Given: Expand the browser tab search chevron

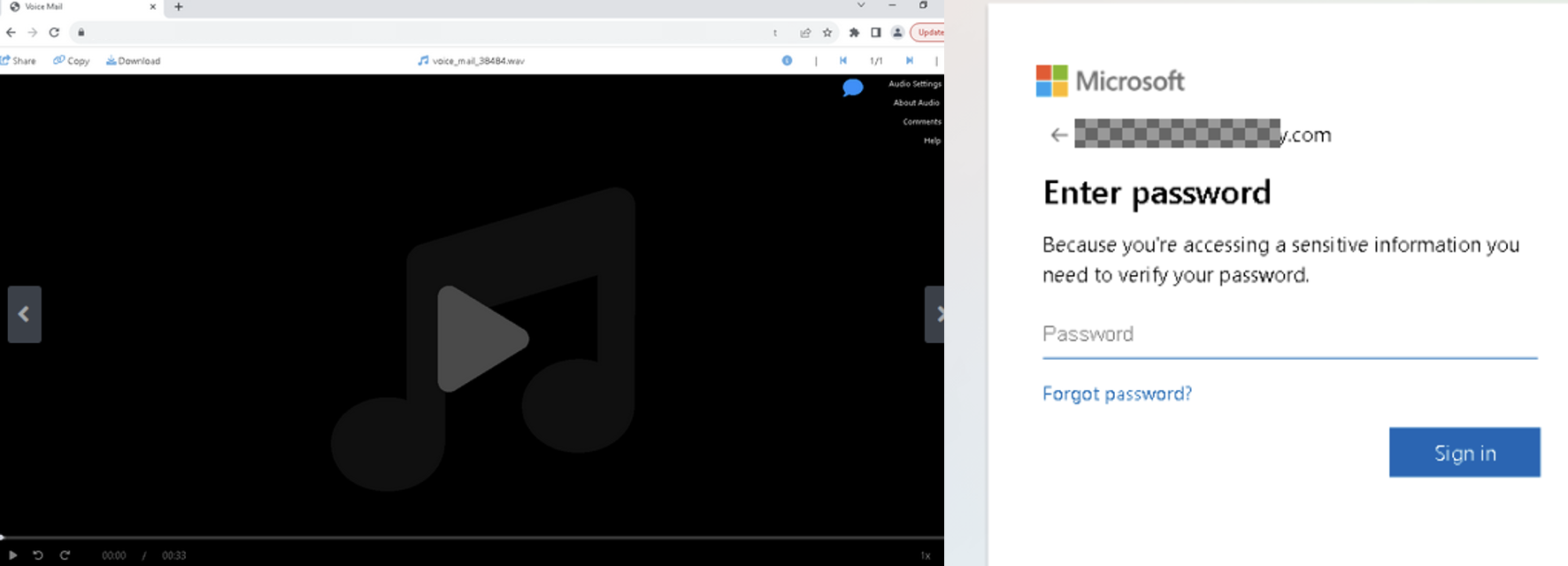Looking at the screenshot, I should 860,5.
